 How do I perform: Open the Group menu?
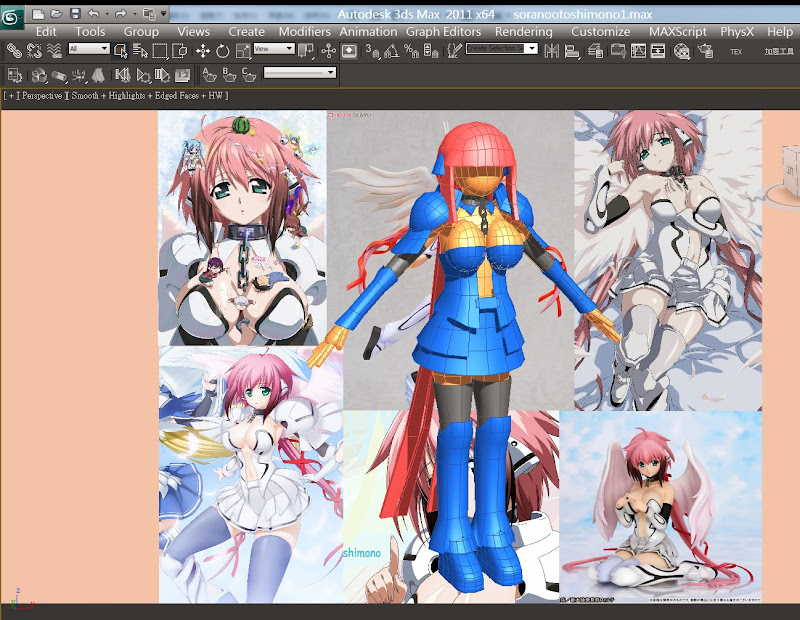point(141,32)
